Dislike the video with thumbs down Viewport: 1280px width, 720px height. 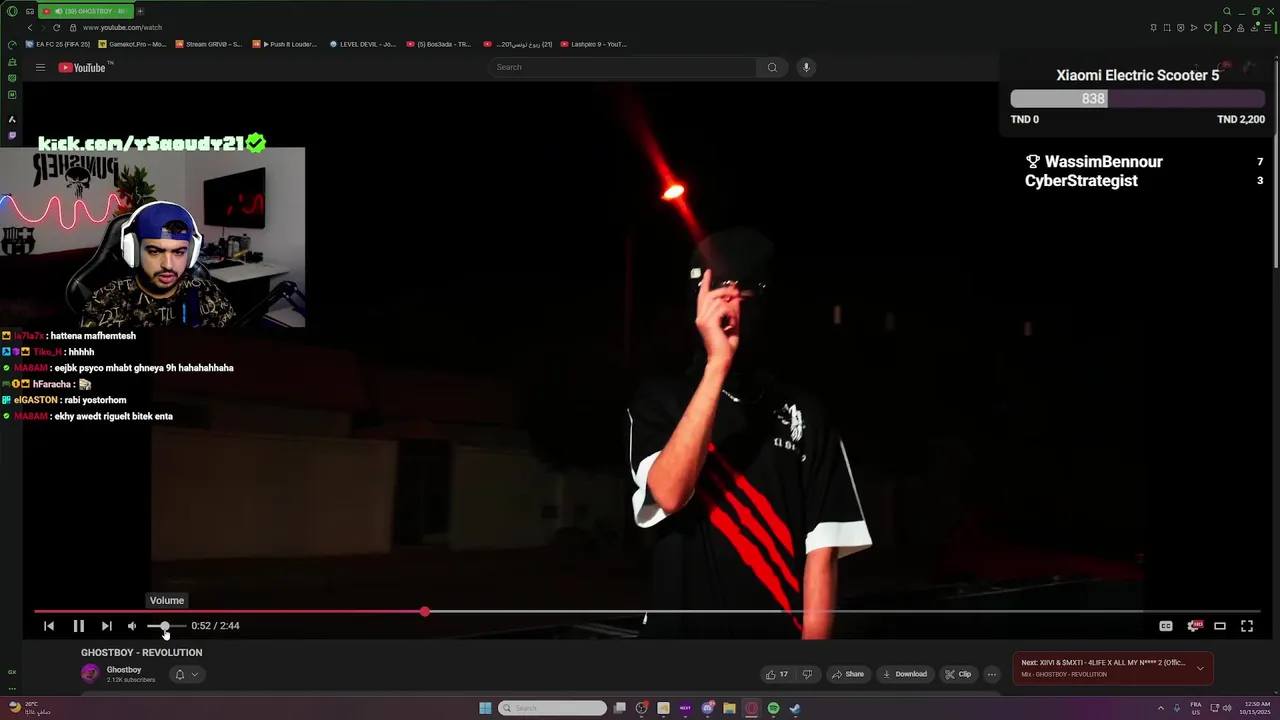coord(807,674)
